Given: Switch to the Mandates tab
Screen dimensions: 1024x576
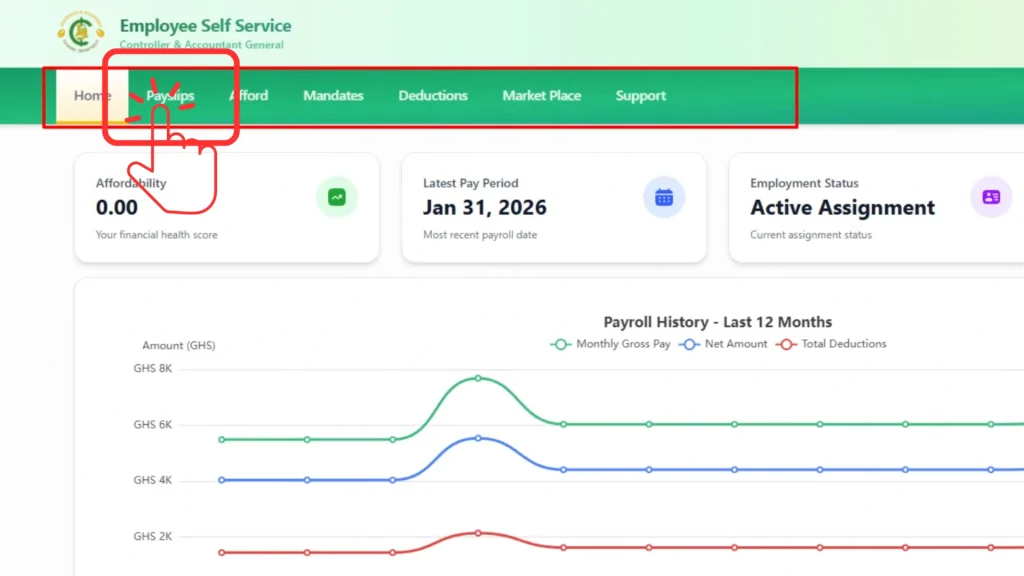Looking at the screenshot, I should (x=333, y=96).
